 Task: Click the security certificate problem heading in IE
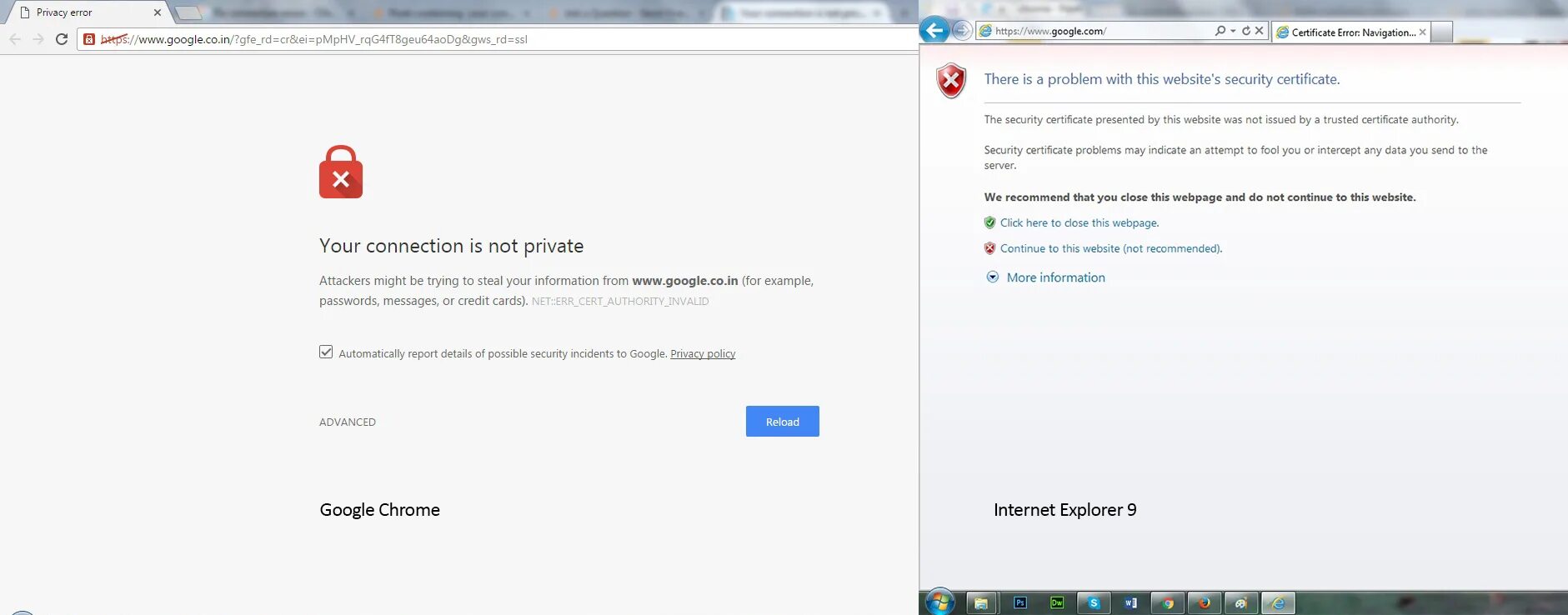[x=1162, y=79]
